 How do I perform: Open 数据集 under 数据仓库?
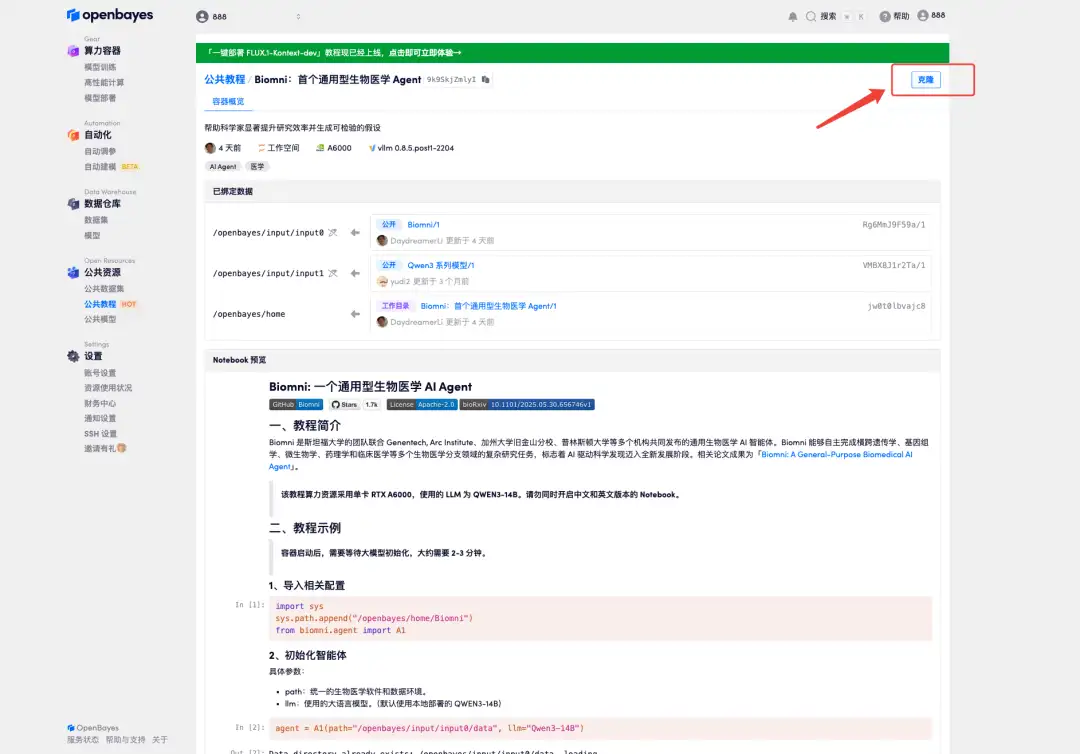pyautogui.click(x=96, y=220)
